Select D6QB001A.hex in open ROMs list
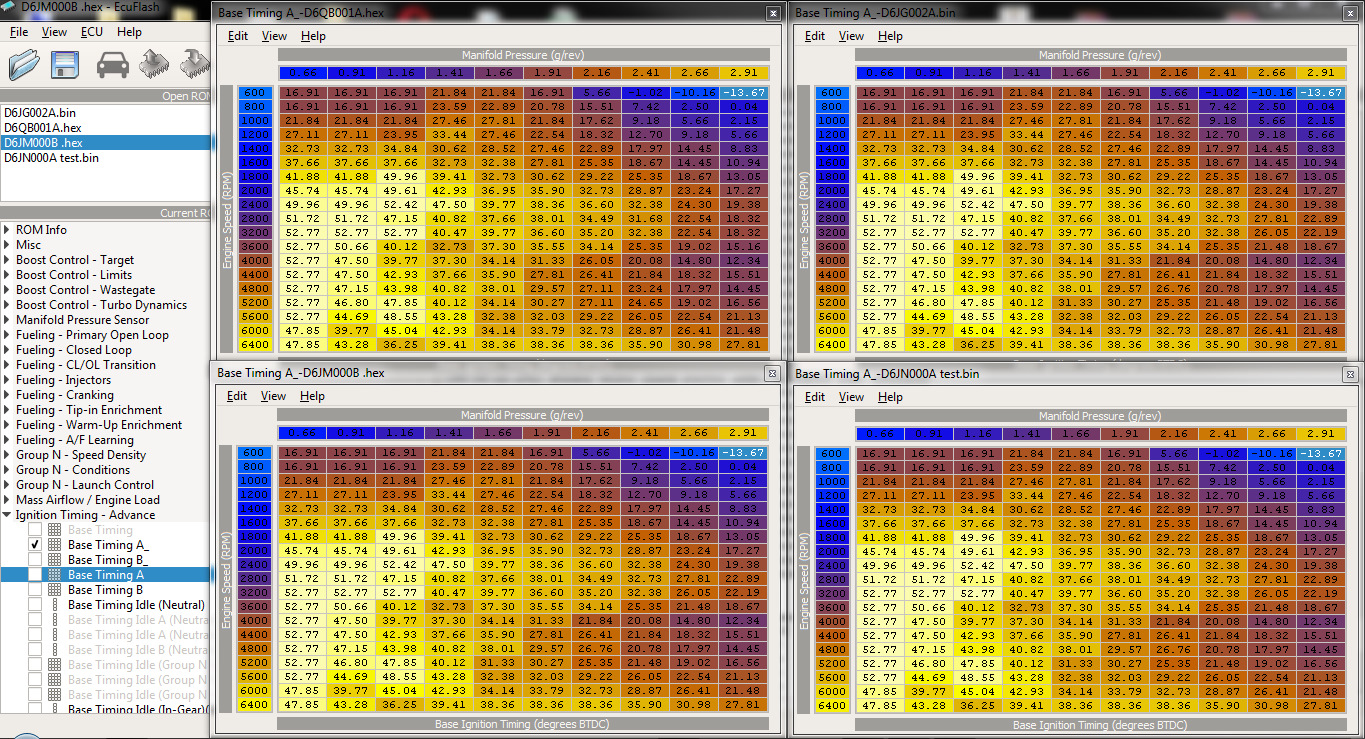This screenshot has width=1365, height=739. click(x=105, y=128)
